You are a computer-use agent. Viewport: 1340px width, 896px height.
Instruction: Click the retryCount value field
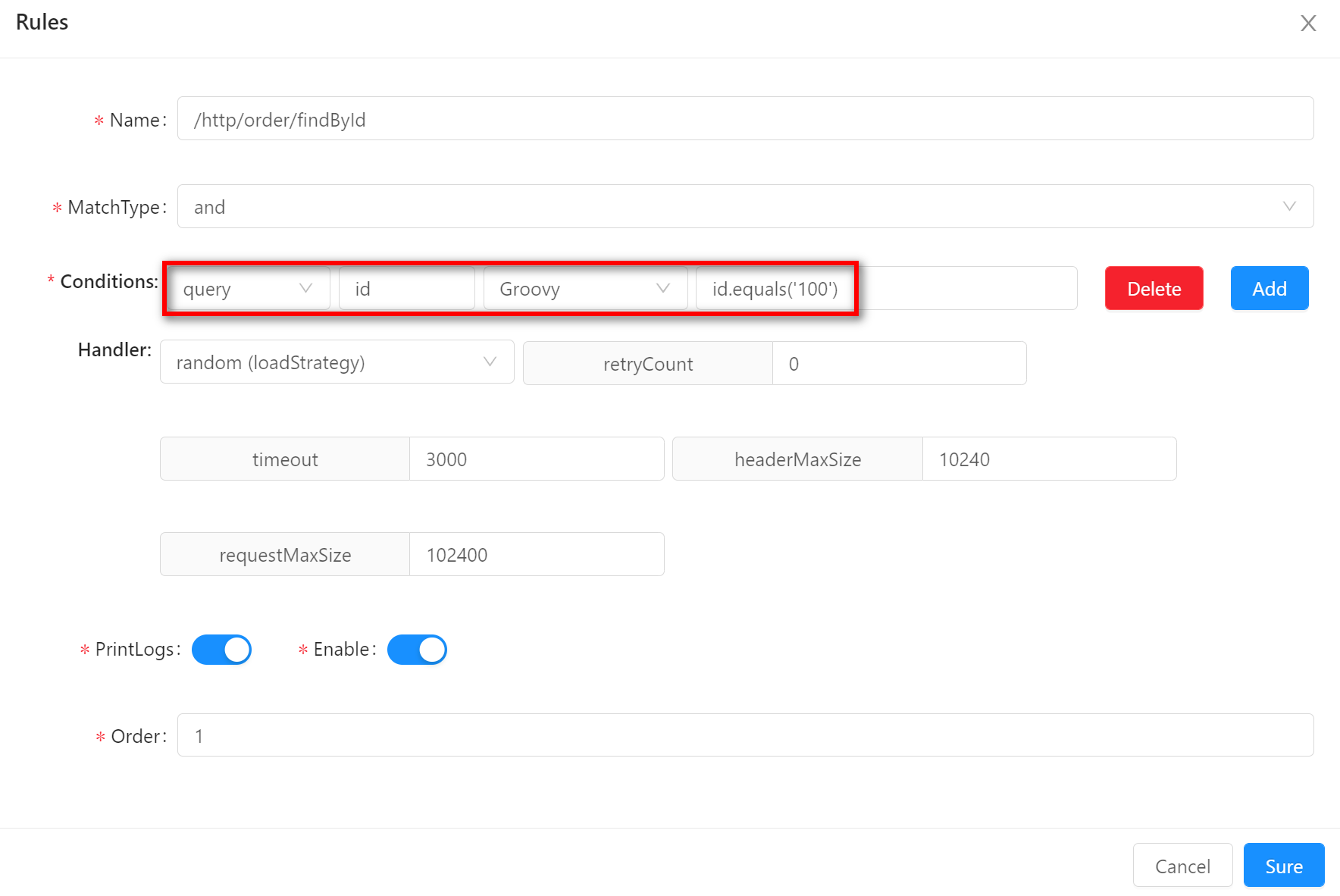pos(898,364)
